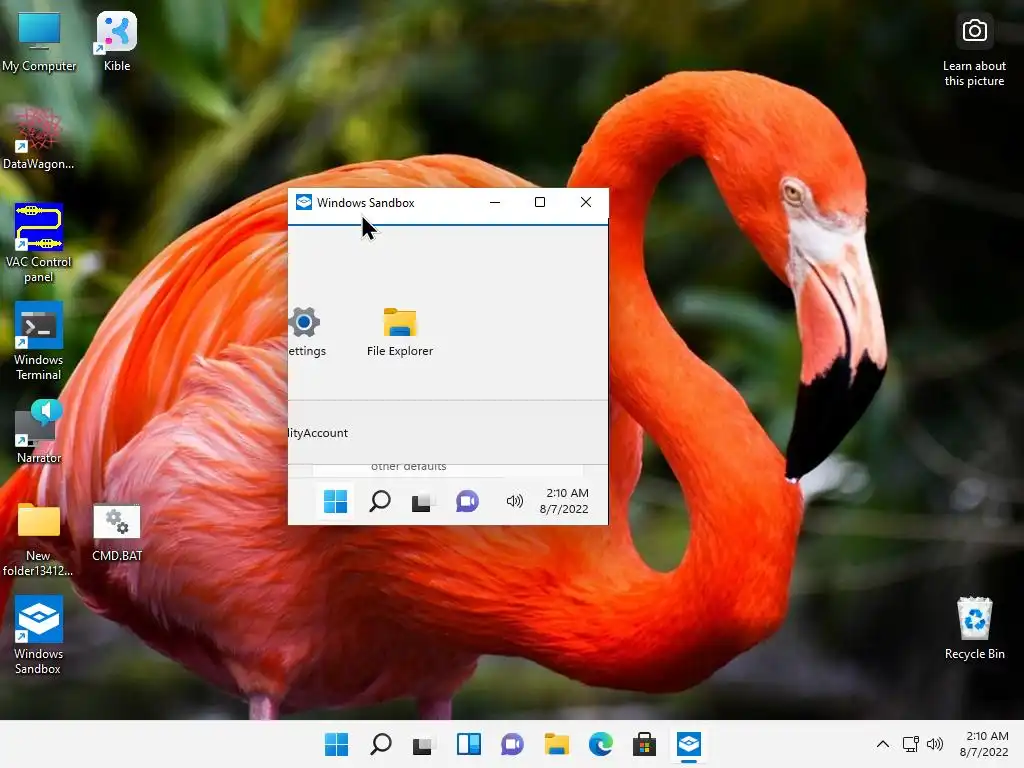Close the Windows Sandbox window
1024x768 pixels.
pyautogui.click(x=586, y=202)
